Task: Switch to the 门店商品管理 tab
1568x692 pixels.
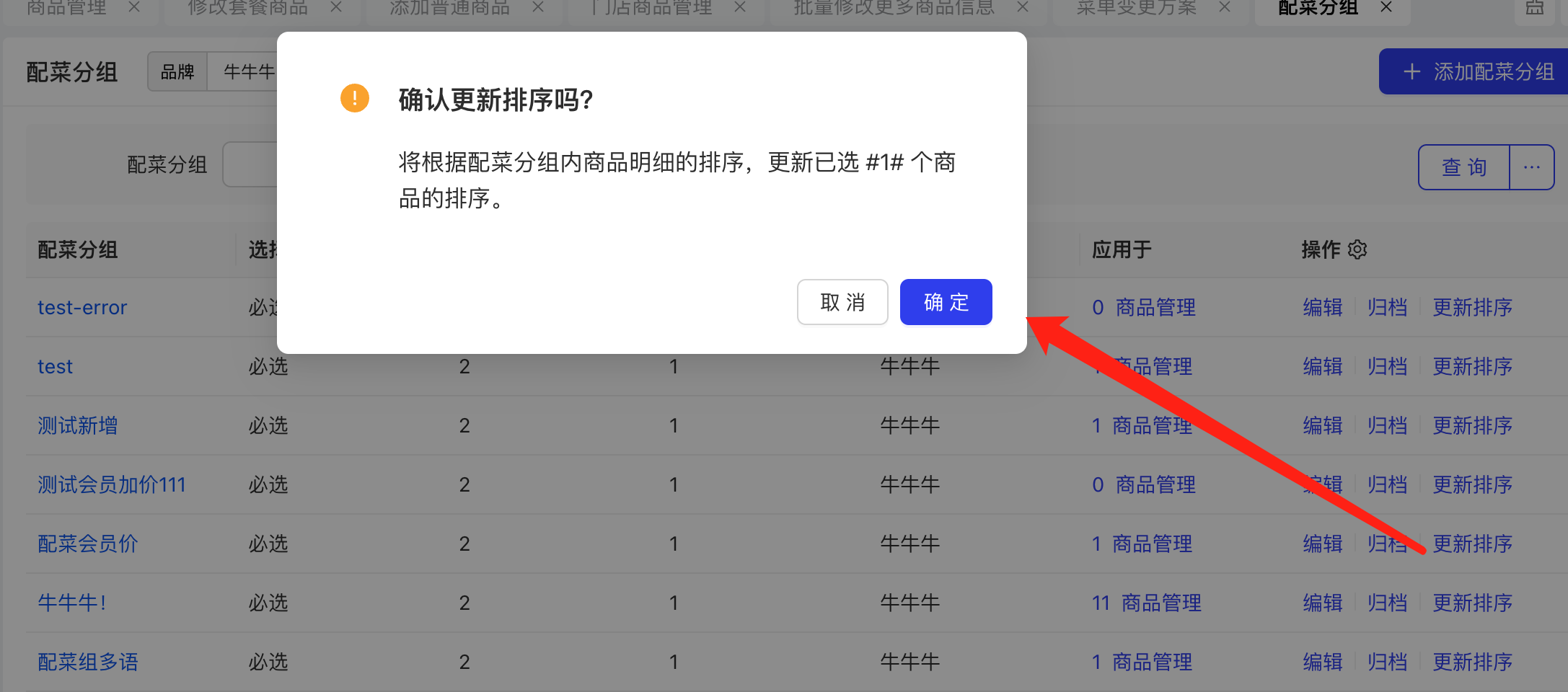Action: coord(651,7)
